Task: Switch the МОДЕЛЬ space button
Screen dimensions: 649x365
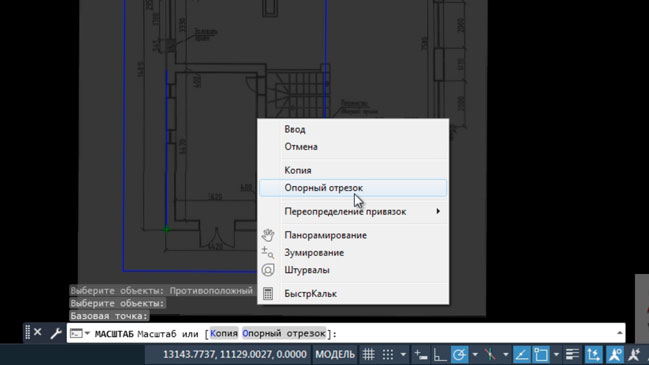Action: 335,354
